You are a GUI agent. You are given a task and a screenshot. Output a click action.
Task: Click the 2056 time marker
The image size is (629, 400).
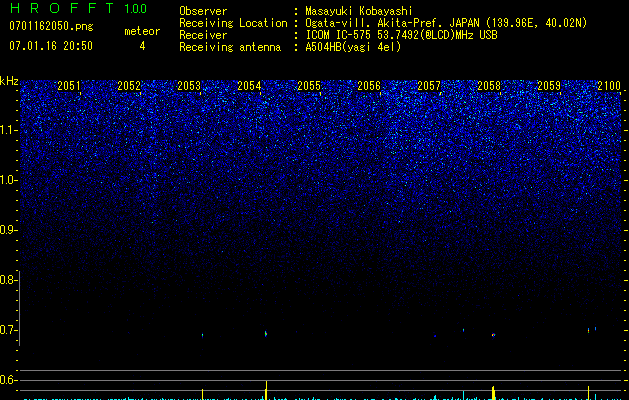369,86
